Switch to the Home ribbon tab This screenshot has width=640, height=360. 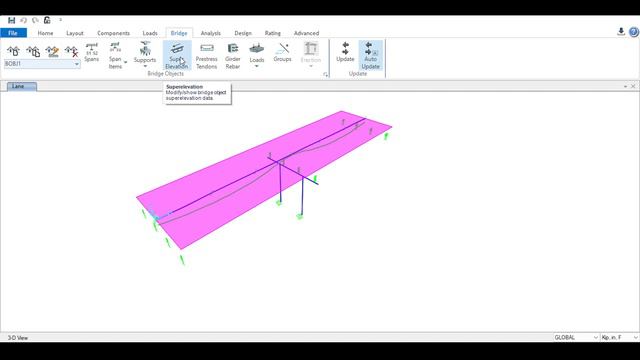click(x=45, y=33)
